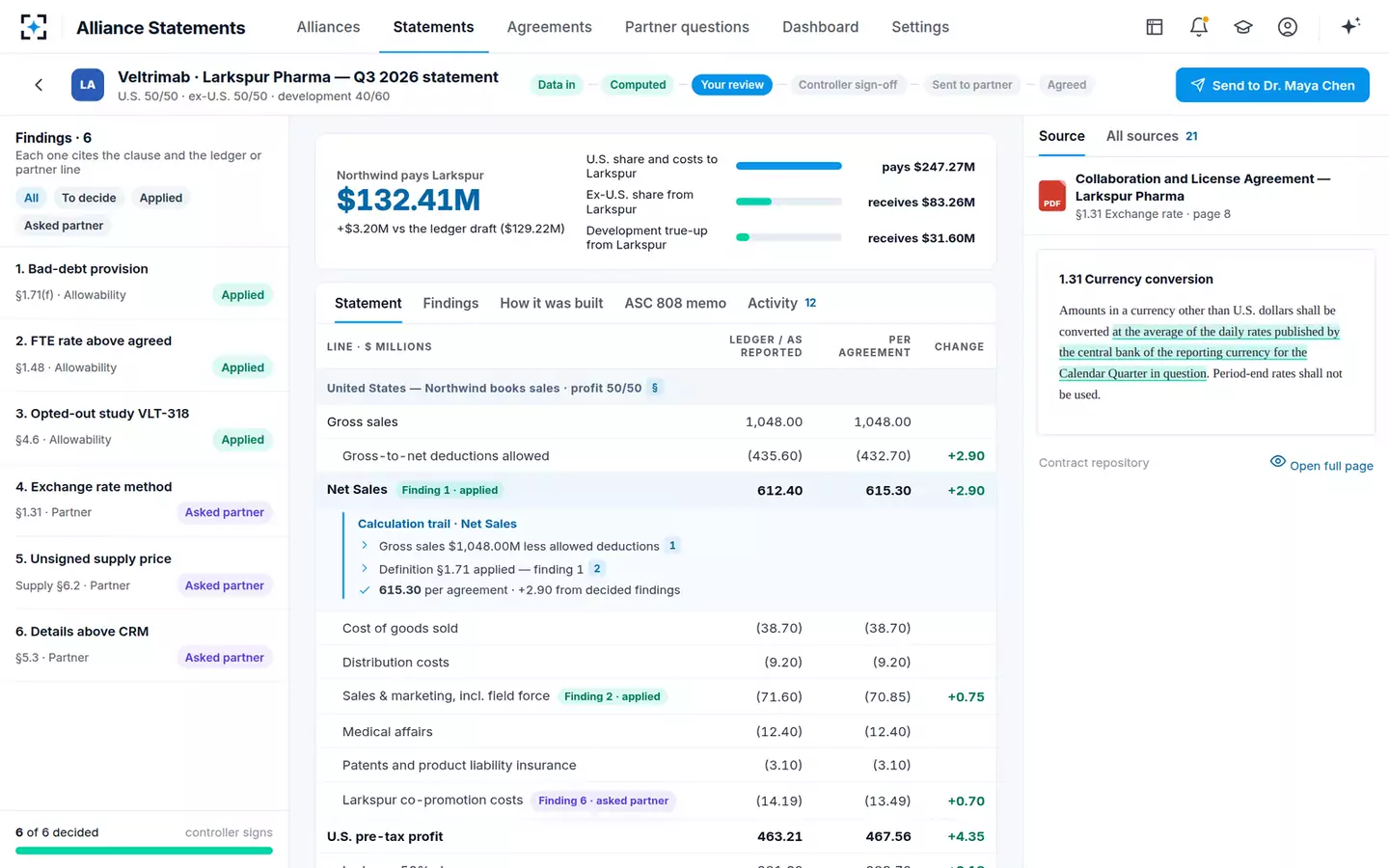This screenshot has width=1389, height=868.
Task: Open full page of contract source
Action: pyautogui.click(x=1321, y=465)
